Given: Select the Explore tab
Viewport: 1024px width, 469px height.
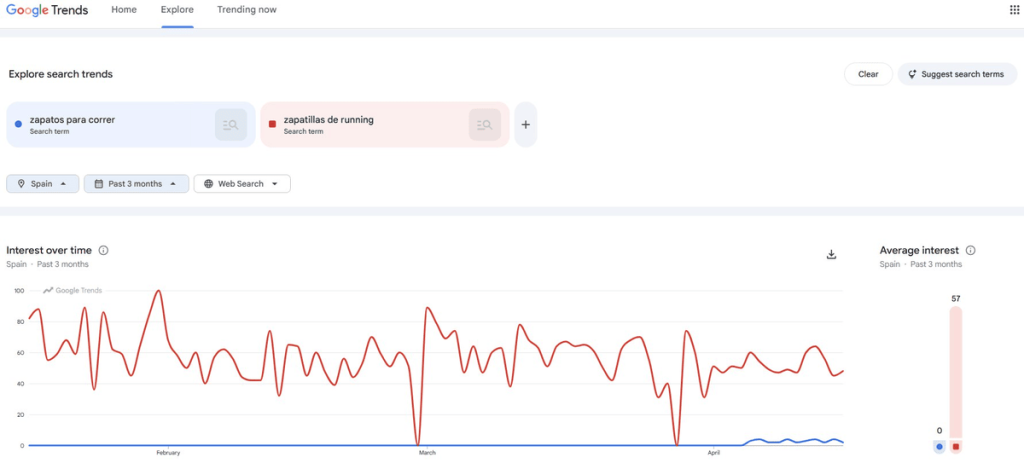Looking at the screenshot, I should (x=177, y=10).
